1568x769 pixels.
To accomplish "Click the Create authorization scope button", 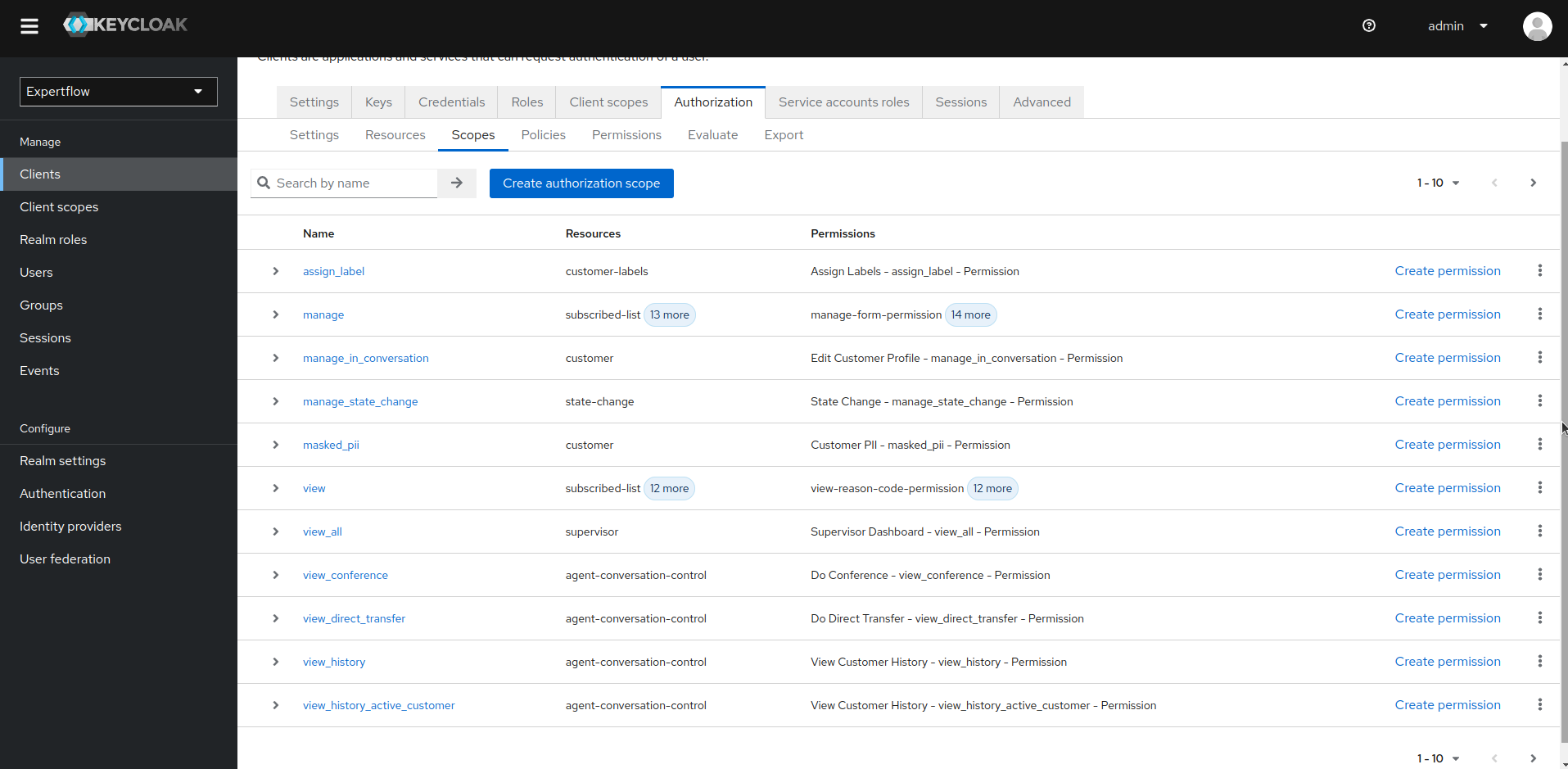I will coord(581,183).
